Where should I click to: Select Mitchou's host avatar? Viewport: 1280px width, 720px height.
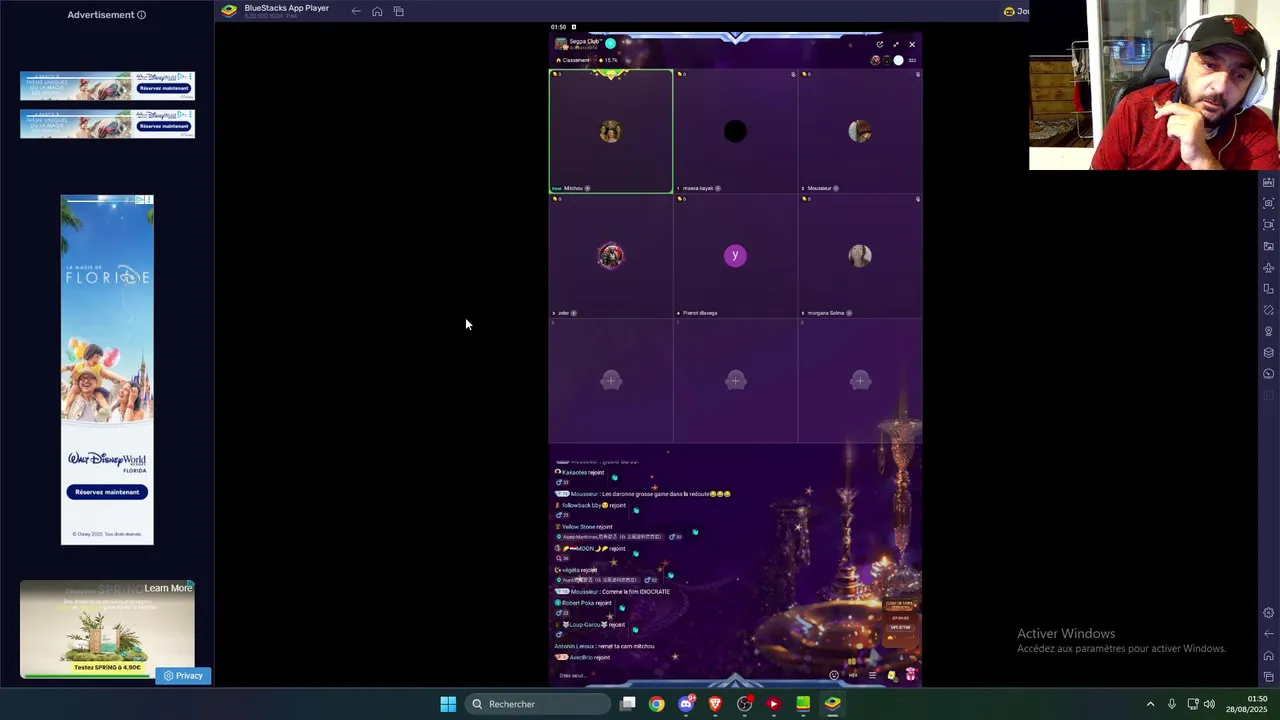(610, 132)
